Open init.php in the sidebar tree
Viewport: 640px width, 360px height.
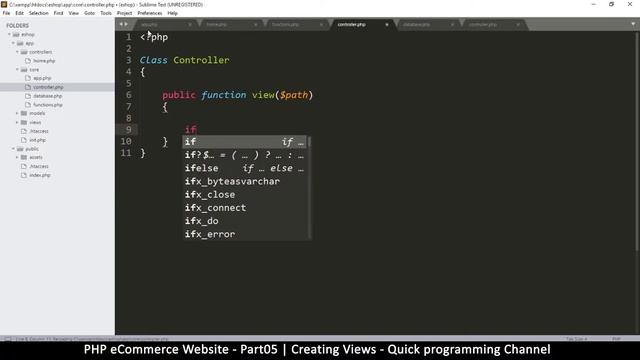pyautogui.click(x=38, y=140)
